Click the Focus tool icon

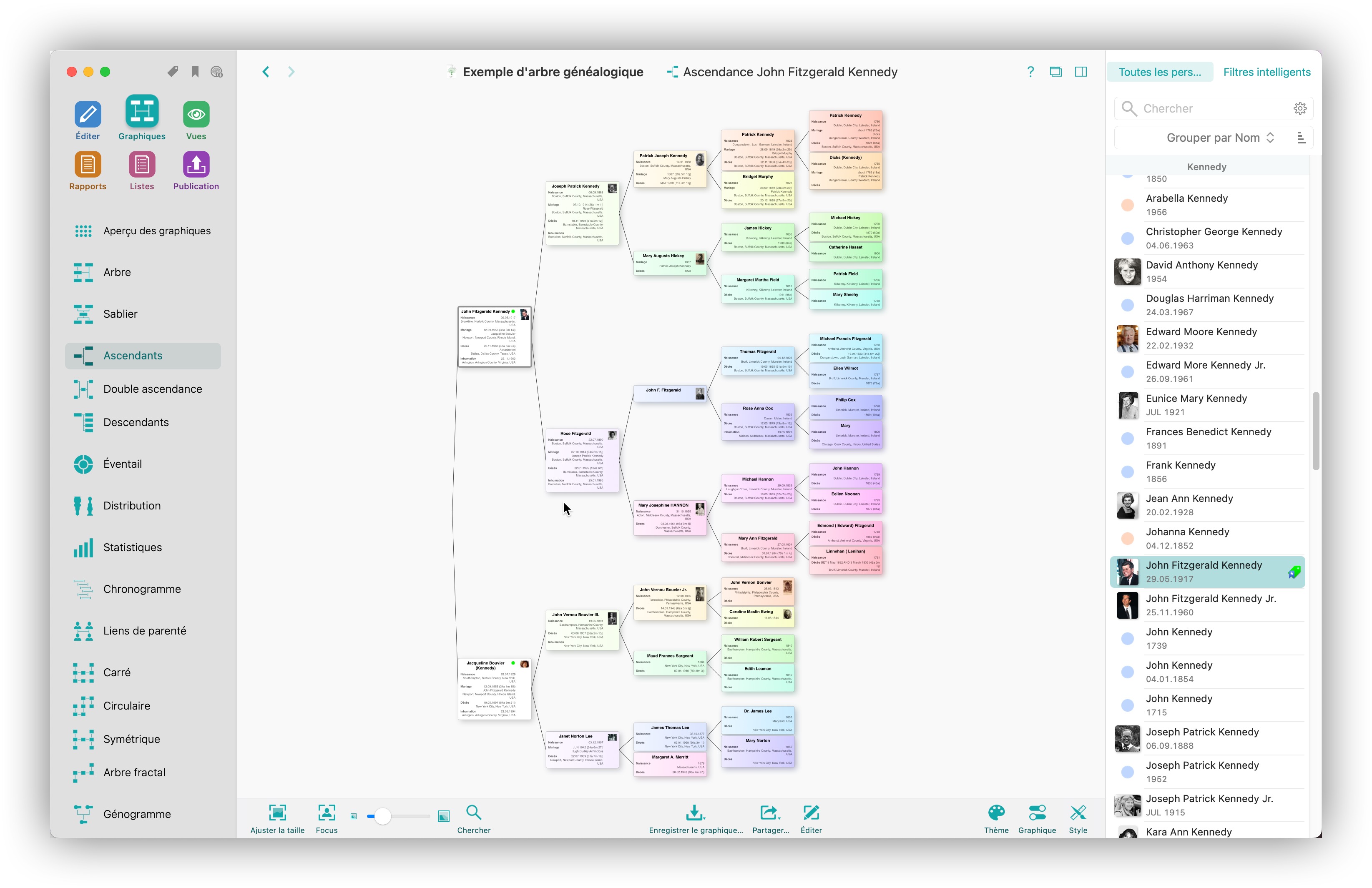click(x=326, y=813)
